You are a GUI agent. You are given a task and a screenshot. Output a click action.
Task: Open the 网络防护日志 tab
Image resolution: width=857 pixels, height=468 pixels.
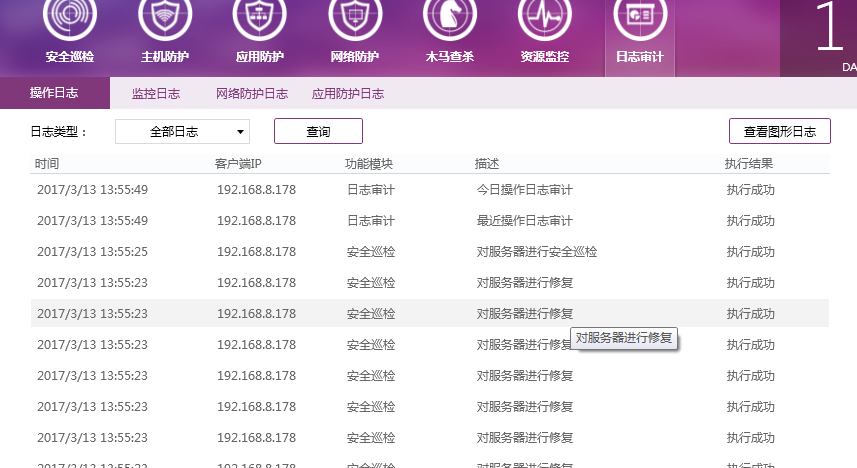(x=252, y=94)
